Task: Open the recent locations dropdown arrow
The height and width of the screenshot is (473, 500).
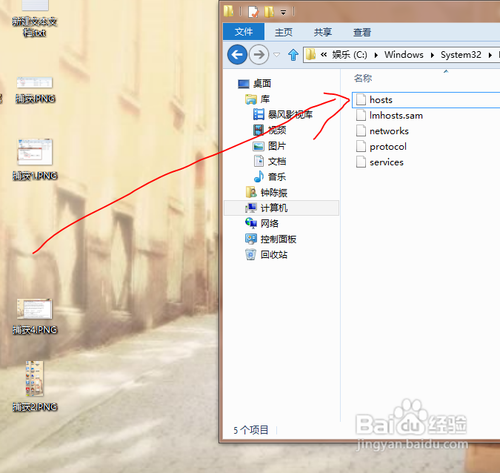Action: pyautogui.click(x=277, y=54)
